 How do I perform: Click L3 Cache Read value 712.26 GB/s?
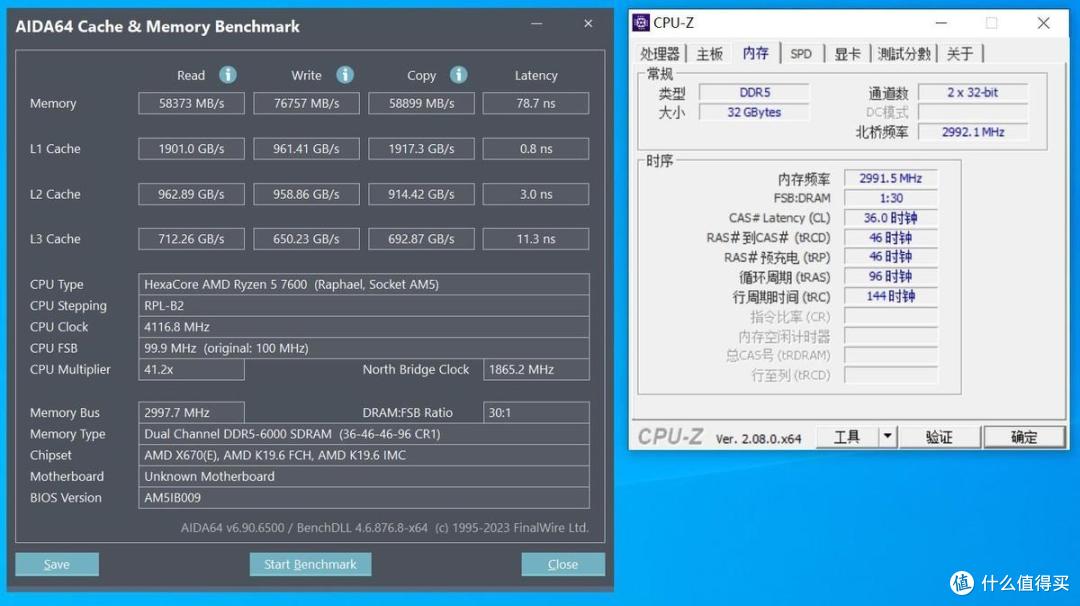pyautogui.click(x=191, y=239)
